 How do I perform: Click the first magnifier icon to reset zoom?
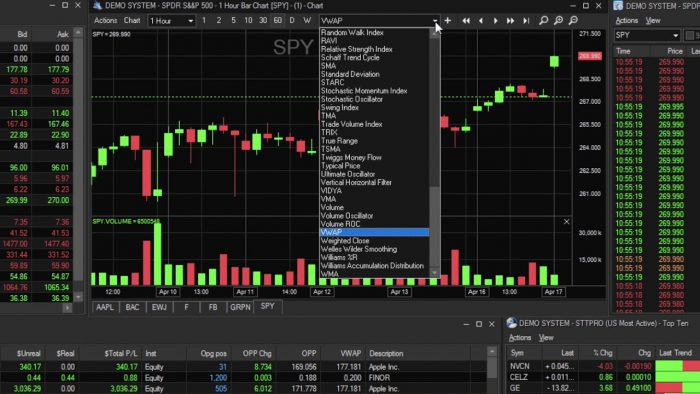543,21
